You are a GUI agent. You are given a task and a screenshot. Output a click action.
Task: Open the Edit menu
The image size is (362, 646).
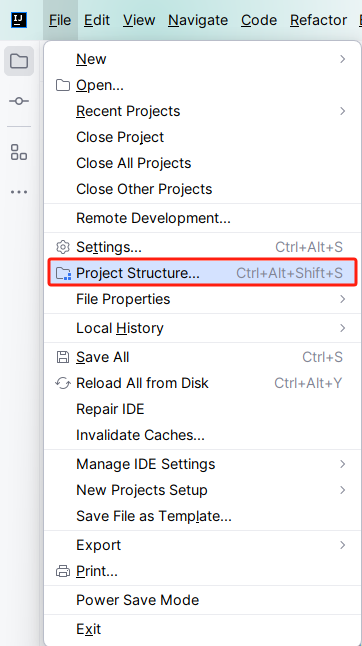(x=97, y=20)
